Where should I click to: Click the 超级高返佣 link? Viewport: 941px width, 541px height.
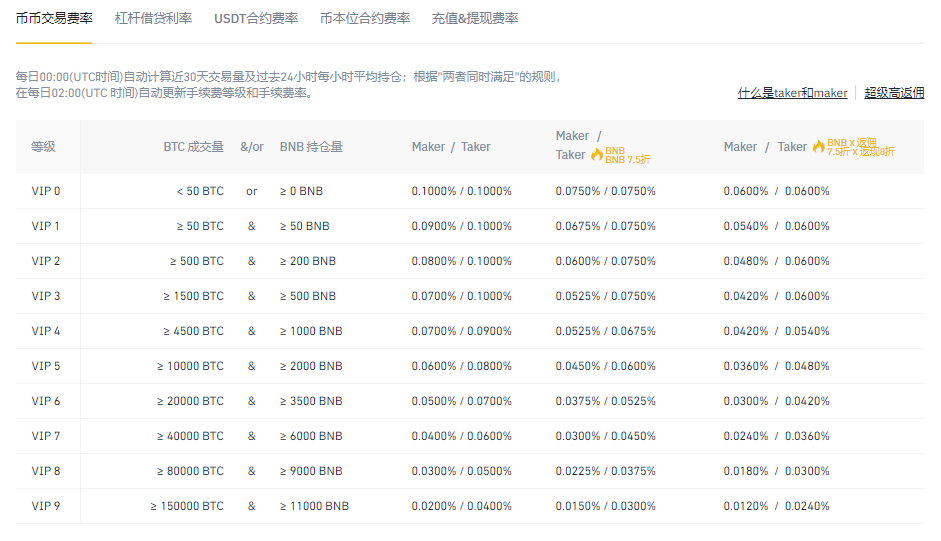point(894,93)
